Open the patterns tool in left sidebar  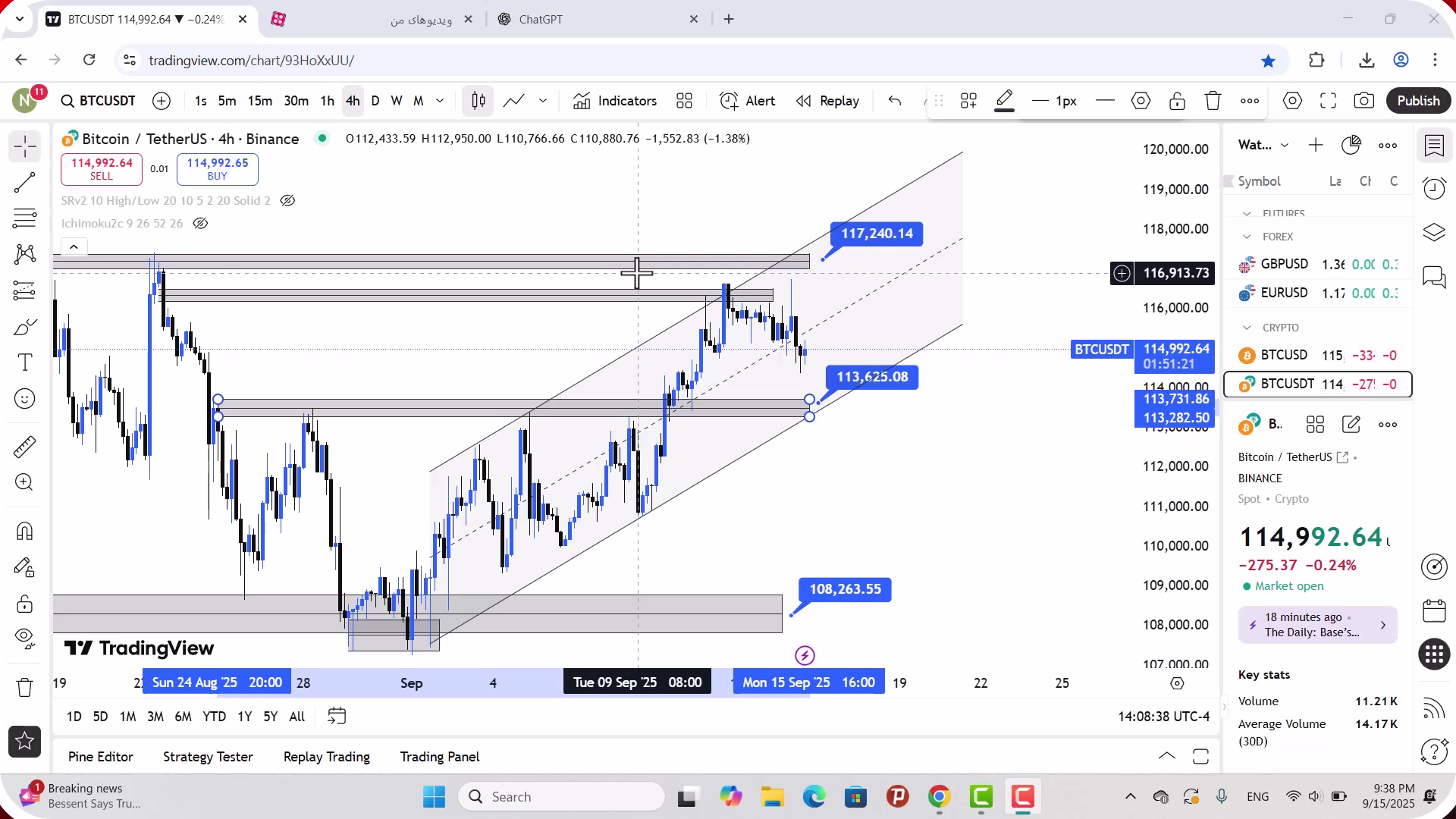coord(24,255)
